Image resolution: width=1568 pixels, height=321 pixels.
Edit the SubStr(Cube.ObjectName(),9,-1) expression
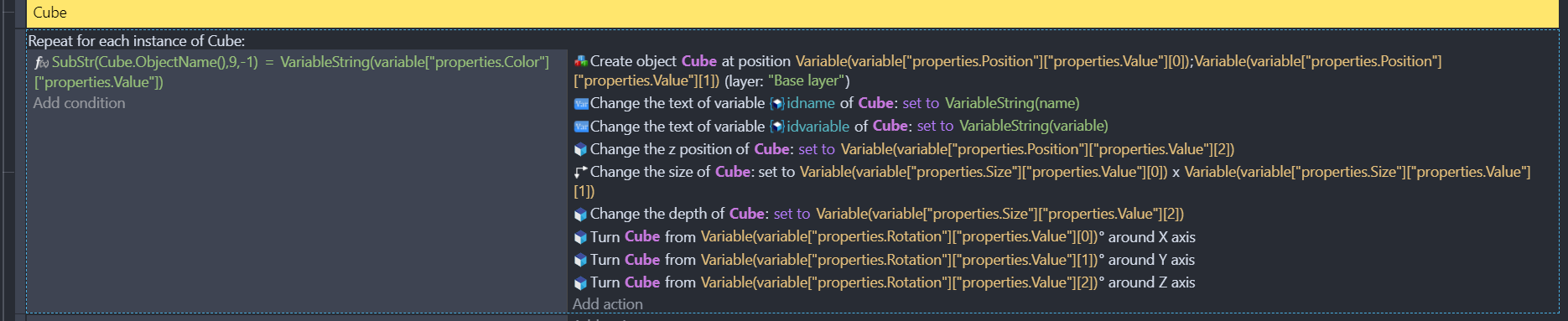point(155,62)
